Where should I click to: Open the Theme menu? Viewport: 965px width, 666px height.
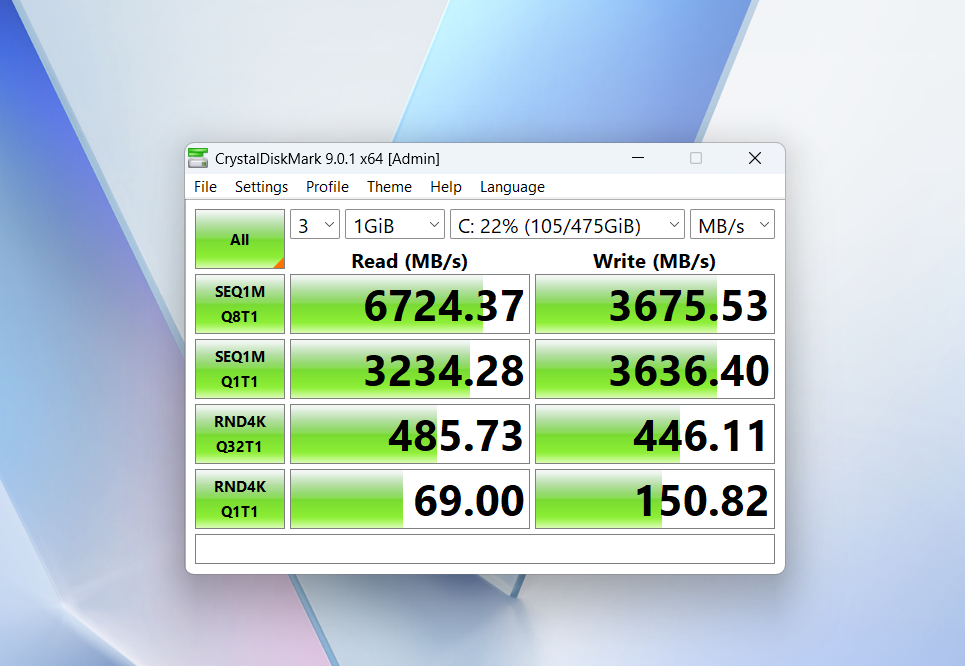pyautogui.click(x=389, y=187)
